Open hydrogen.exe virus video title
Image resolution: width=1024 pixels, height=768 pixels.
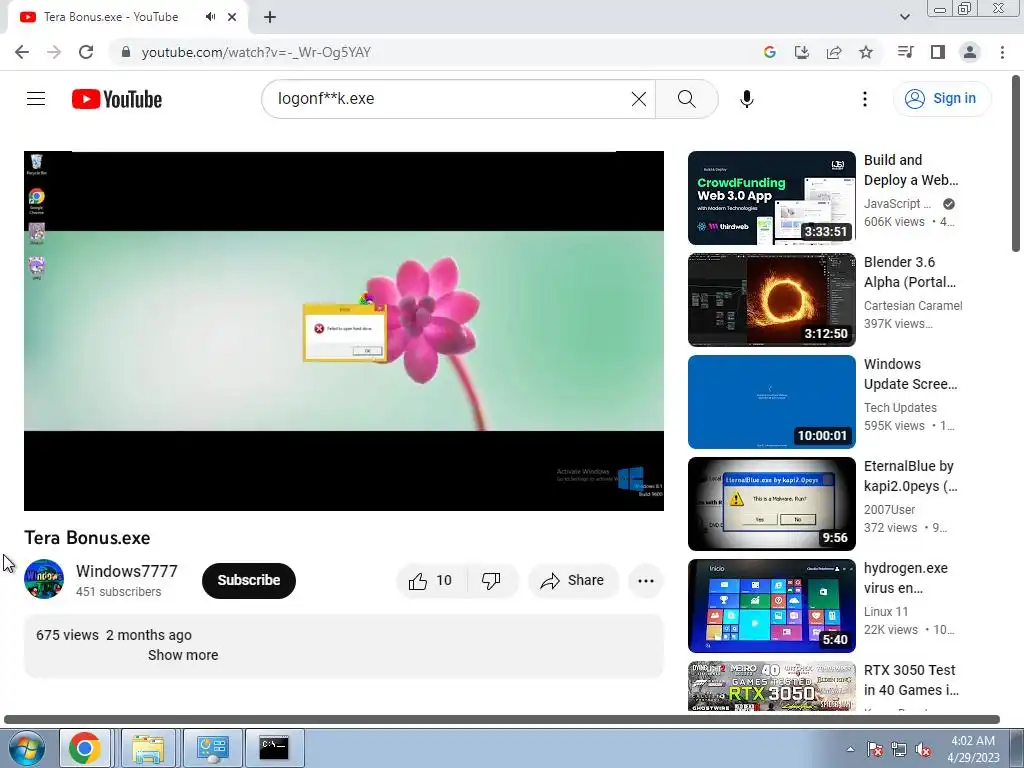click(x=905, y=578)
